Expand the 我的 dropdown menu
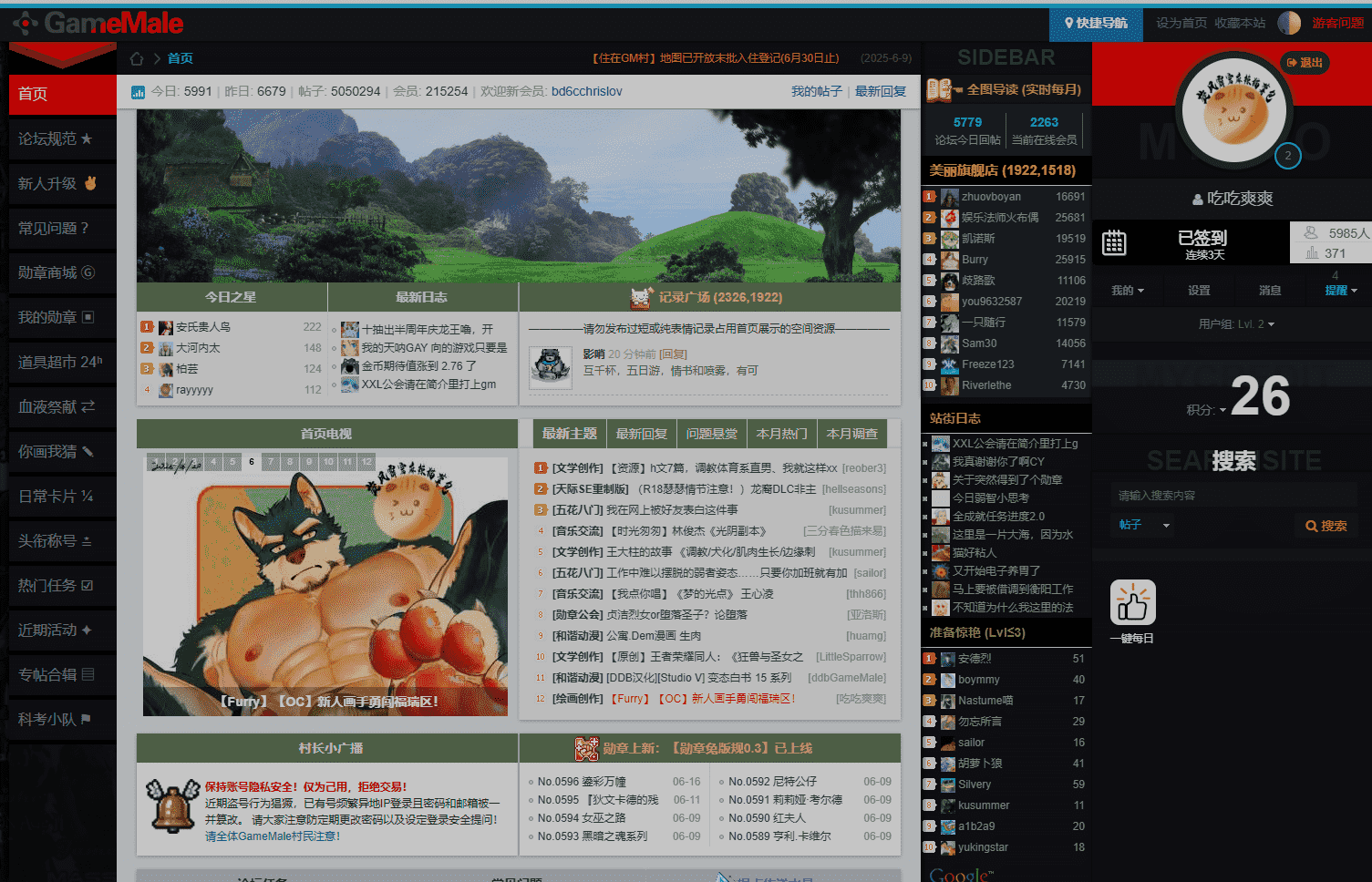The image size is (1372, 882). point(1127,291)
